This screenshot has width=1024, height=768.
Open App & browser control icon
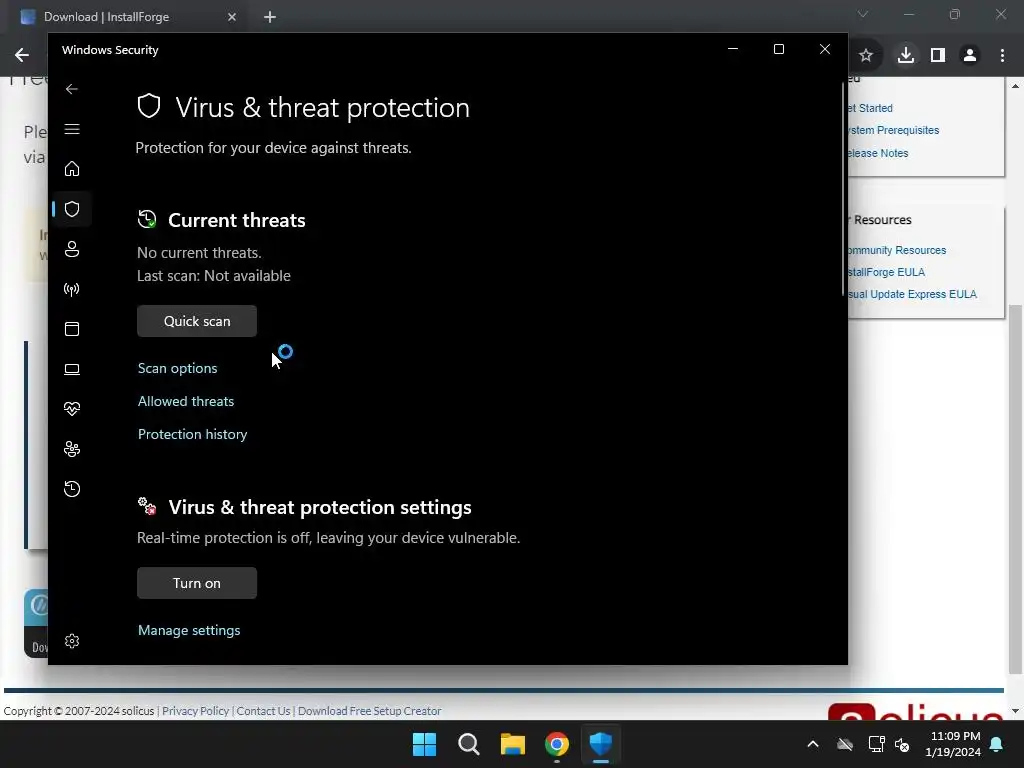coord(72,328)
